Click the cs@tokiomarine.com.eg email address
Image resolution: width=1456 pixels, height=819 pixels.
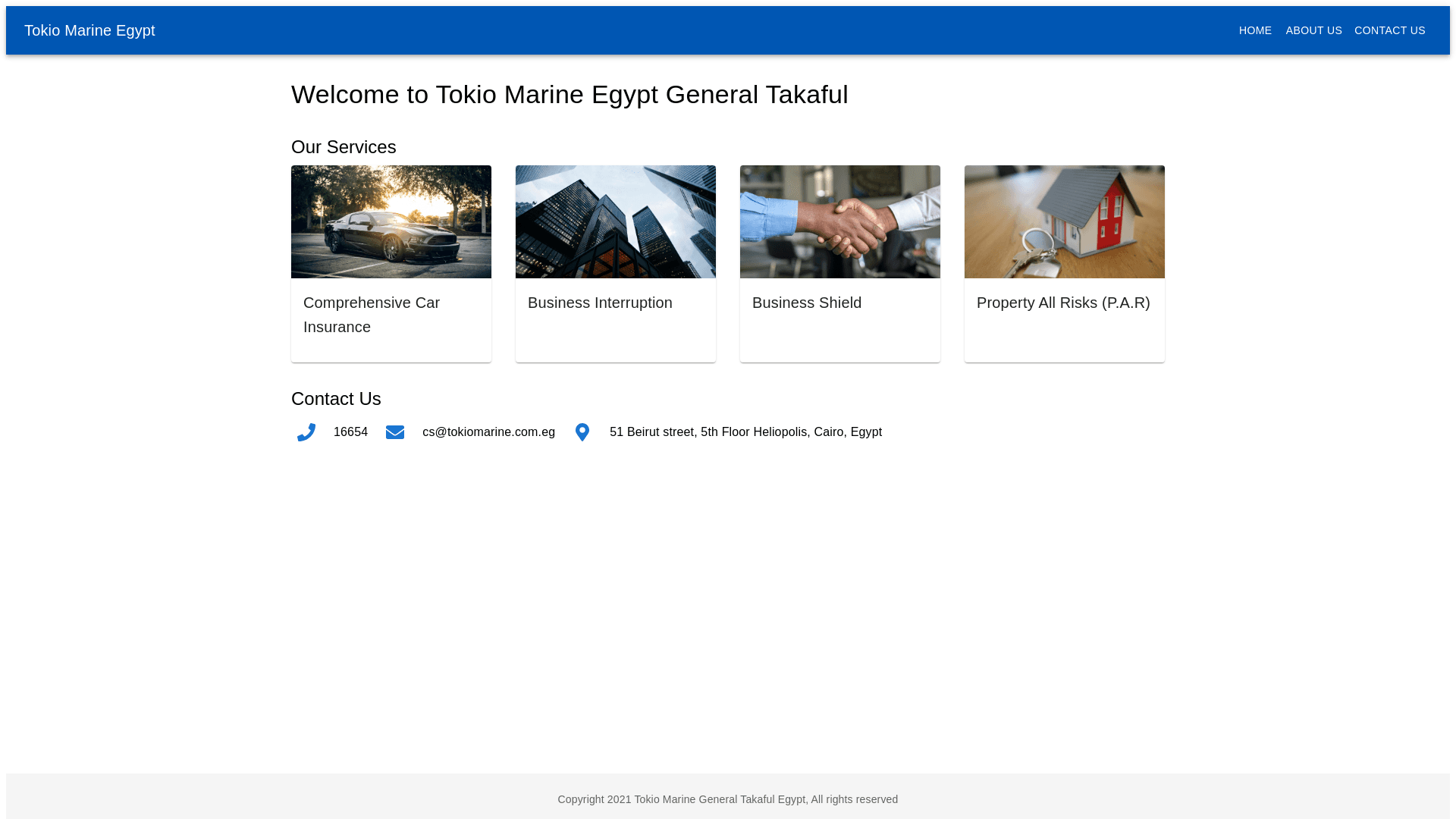point(488,432)
